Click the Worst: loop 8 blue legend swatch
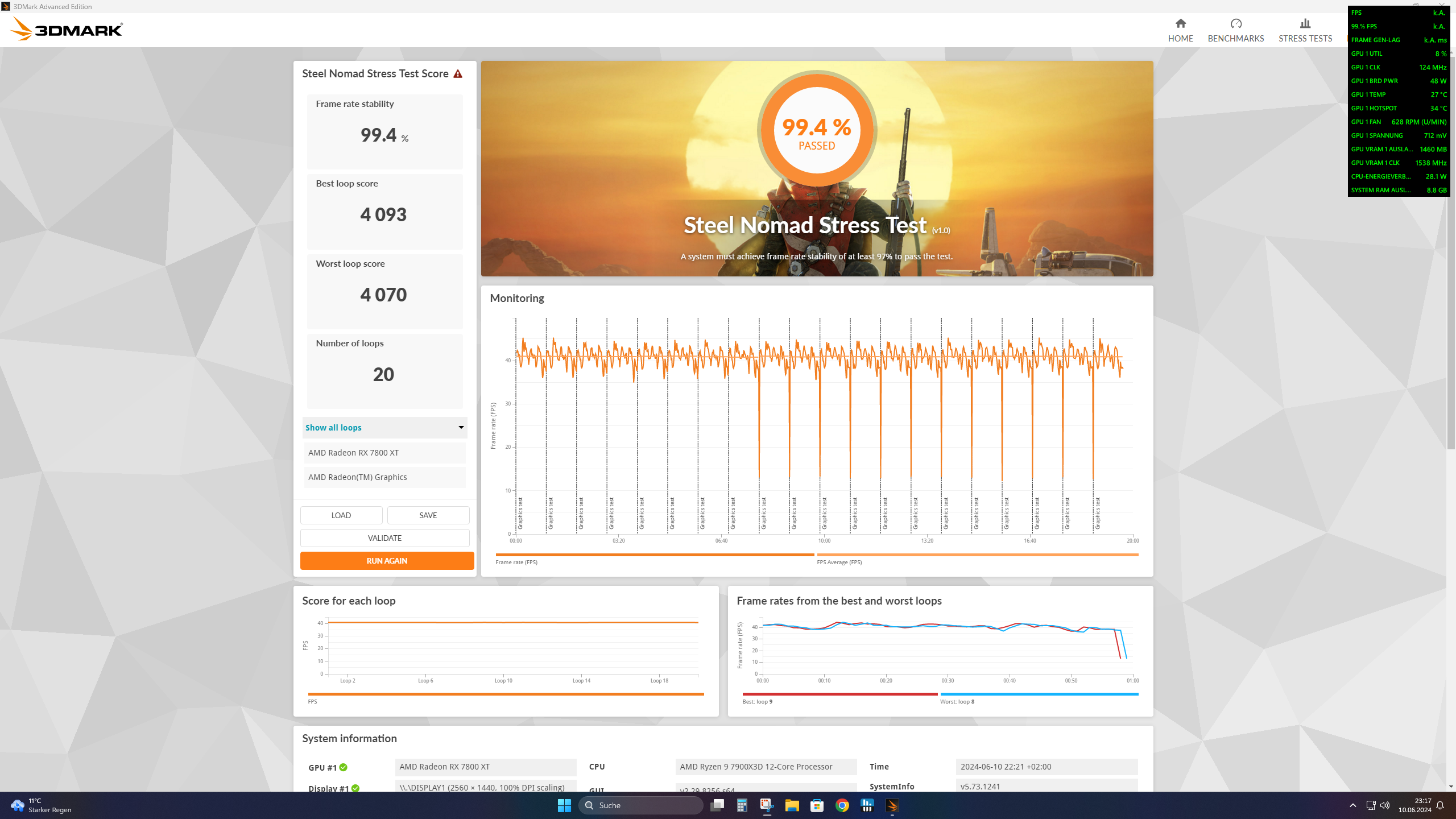Image resolution: width=1456 pixels, height=819 pixels. tap(1039, 694)
